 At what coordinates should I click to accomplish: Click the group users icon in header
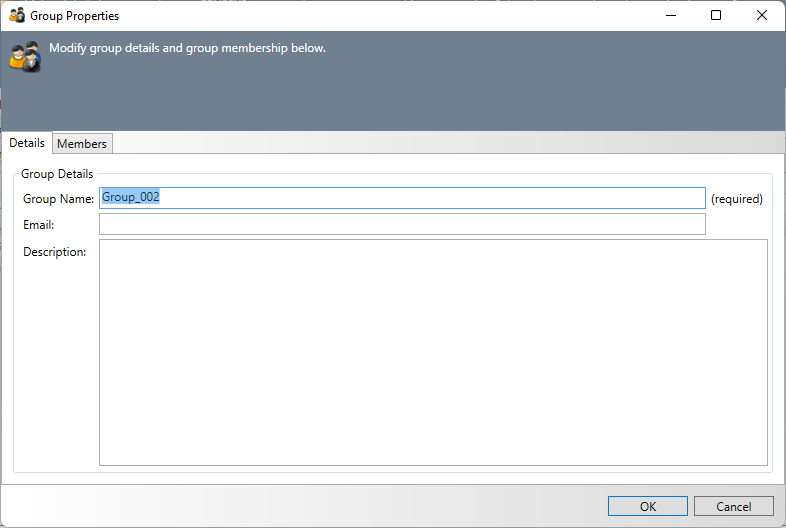[x=25, y=56]
